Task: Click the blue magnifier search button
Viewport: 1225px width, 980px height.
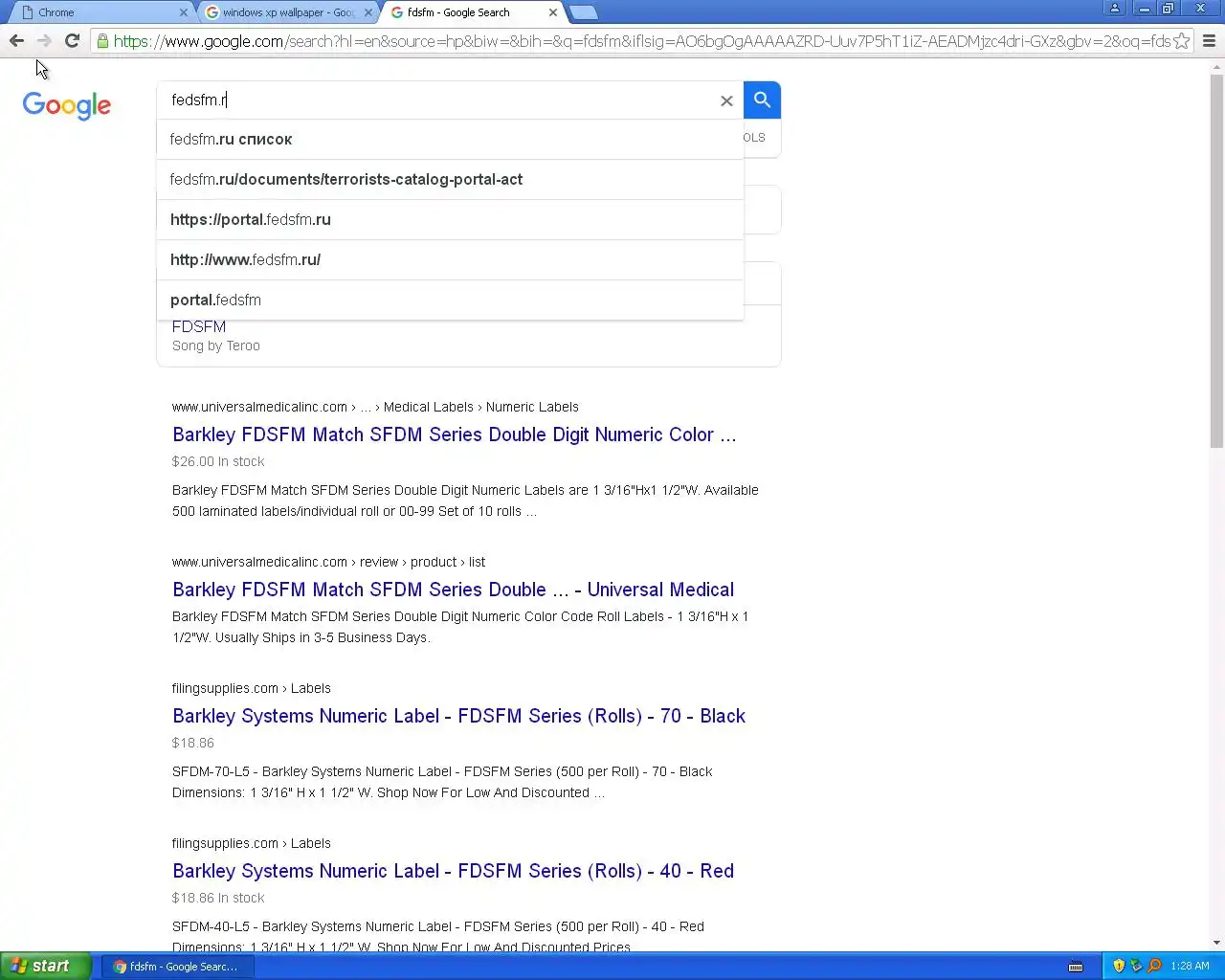Action: [762, 100]
